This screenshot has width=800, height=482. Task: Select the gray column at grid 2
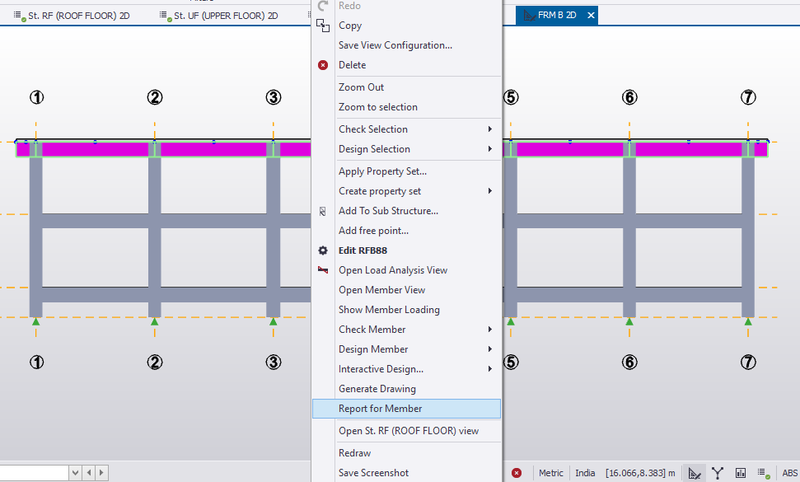point(155,237)
